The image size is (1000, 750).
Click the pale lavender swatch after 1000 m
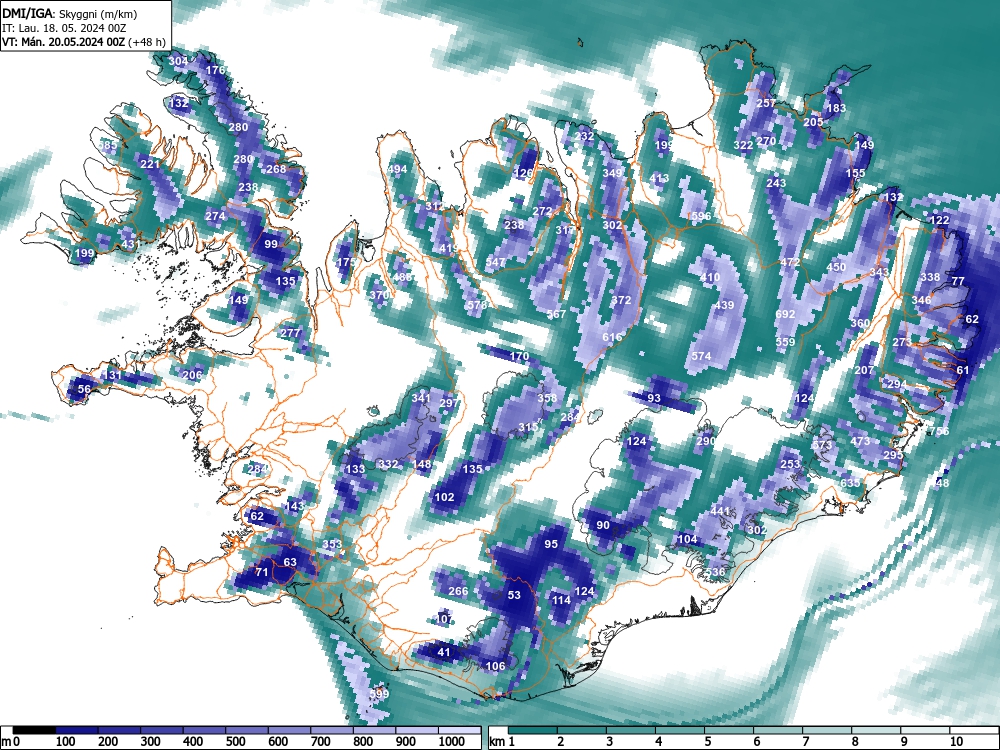click(459, 730)
